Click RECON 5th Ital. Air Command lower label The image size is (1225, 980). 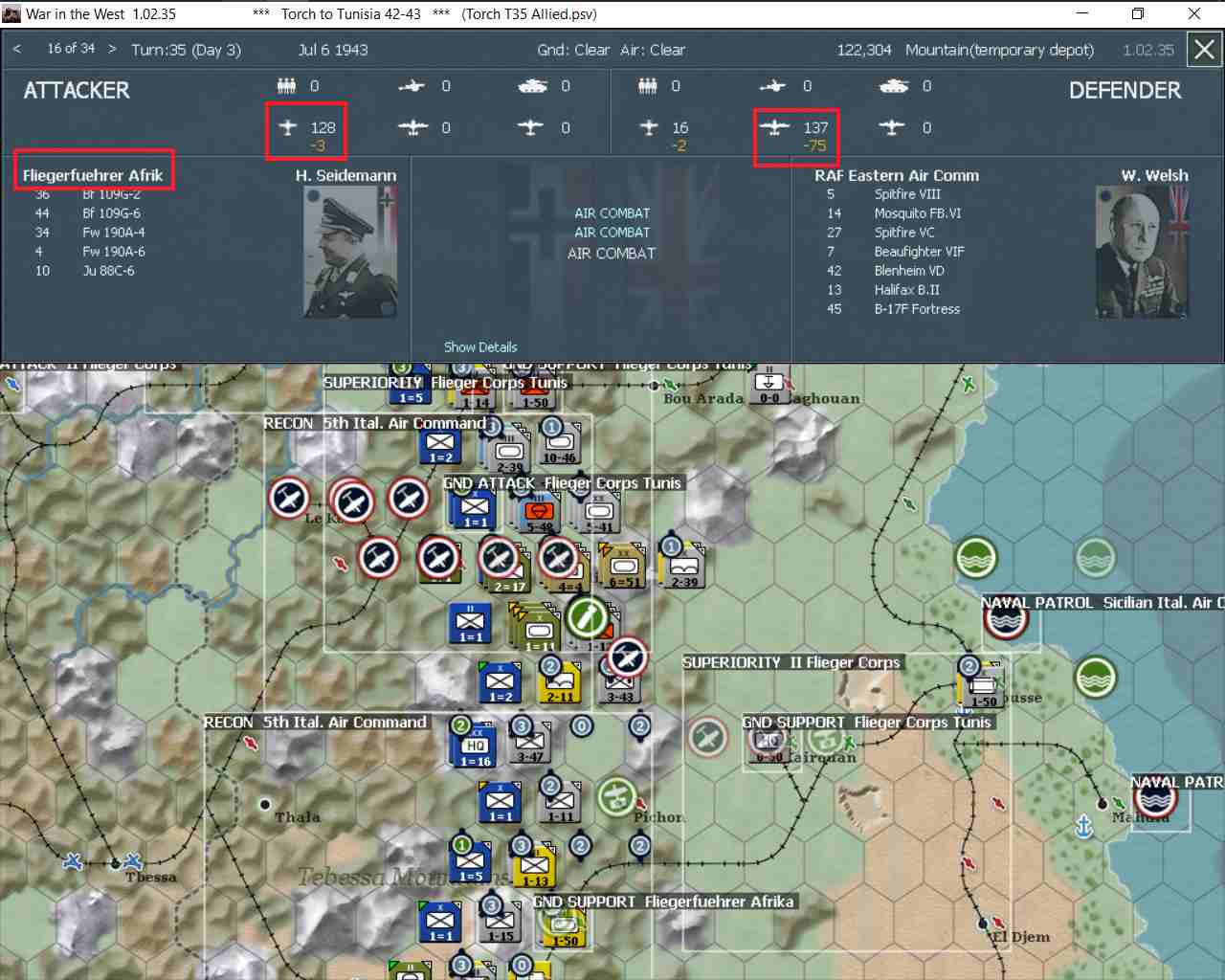point(315,723)
